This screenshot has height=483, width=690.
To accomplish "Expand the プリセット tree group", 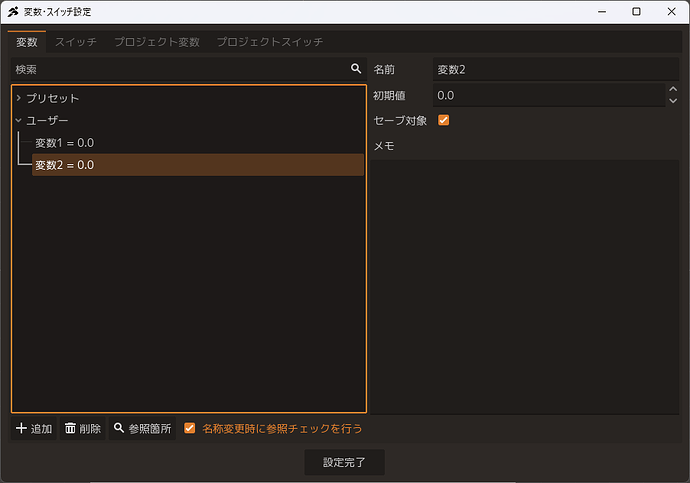I will (18, 98).
